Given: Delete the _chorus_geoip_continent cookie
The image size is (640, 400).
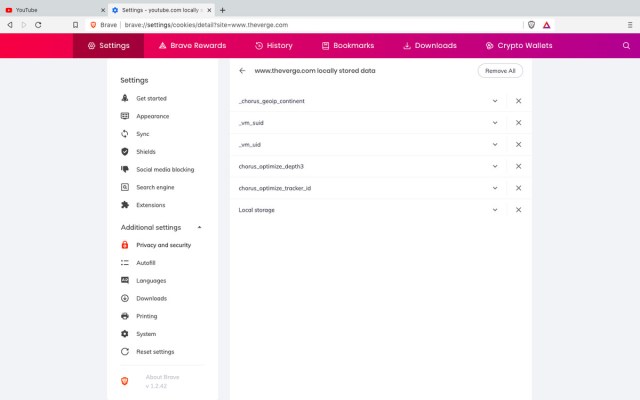Looking at the screenshot, I should (518, 101).
